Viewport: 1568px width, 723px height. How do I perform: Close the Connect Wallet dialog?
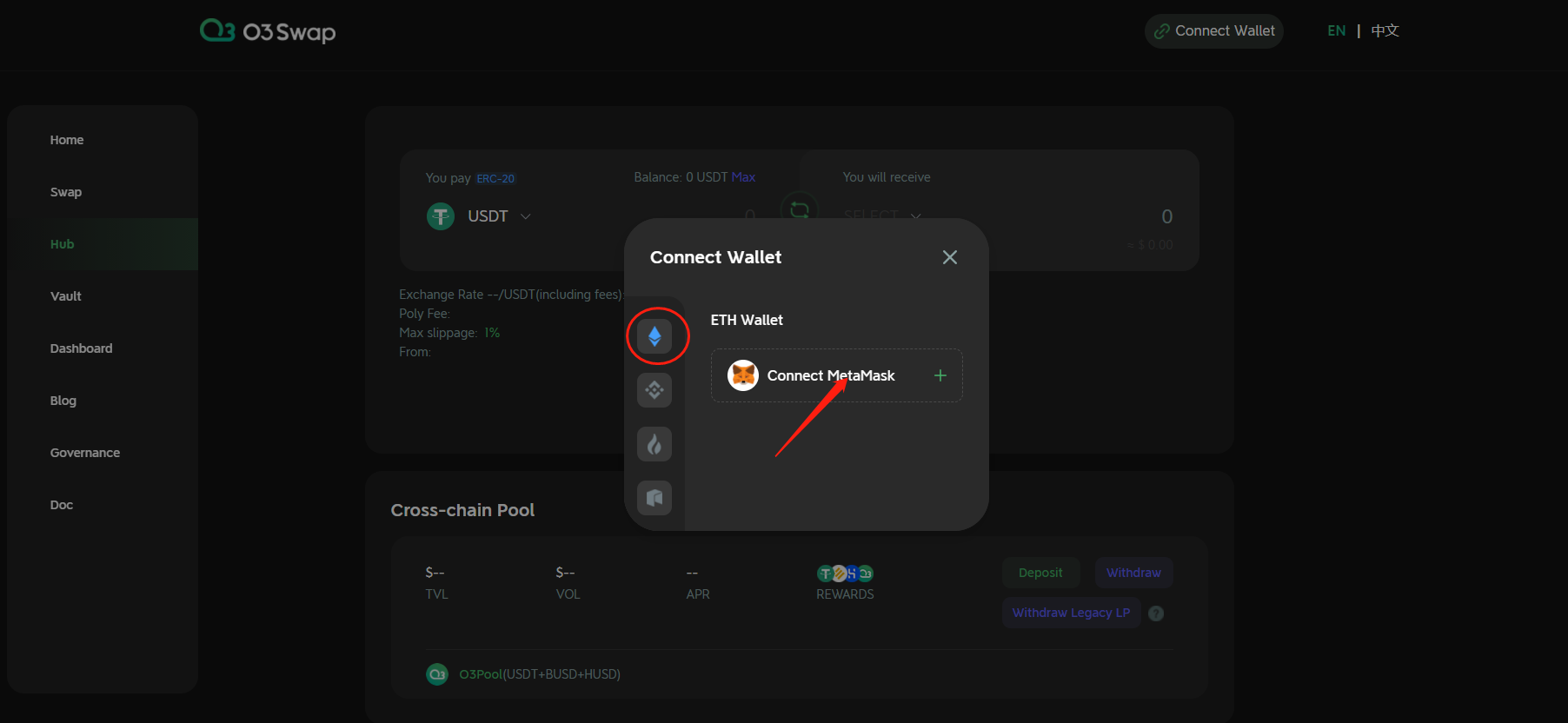[x=950, y=257]
